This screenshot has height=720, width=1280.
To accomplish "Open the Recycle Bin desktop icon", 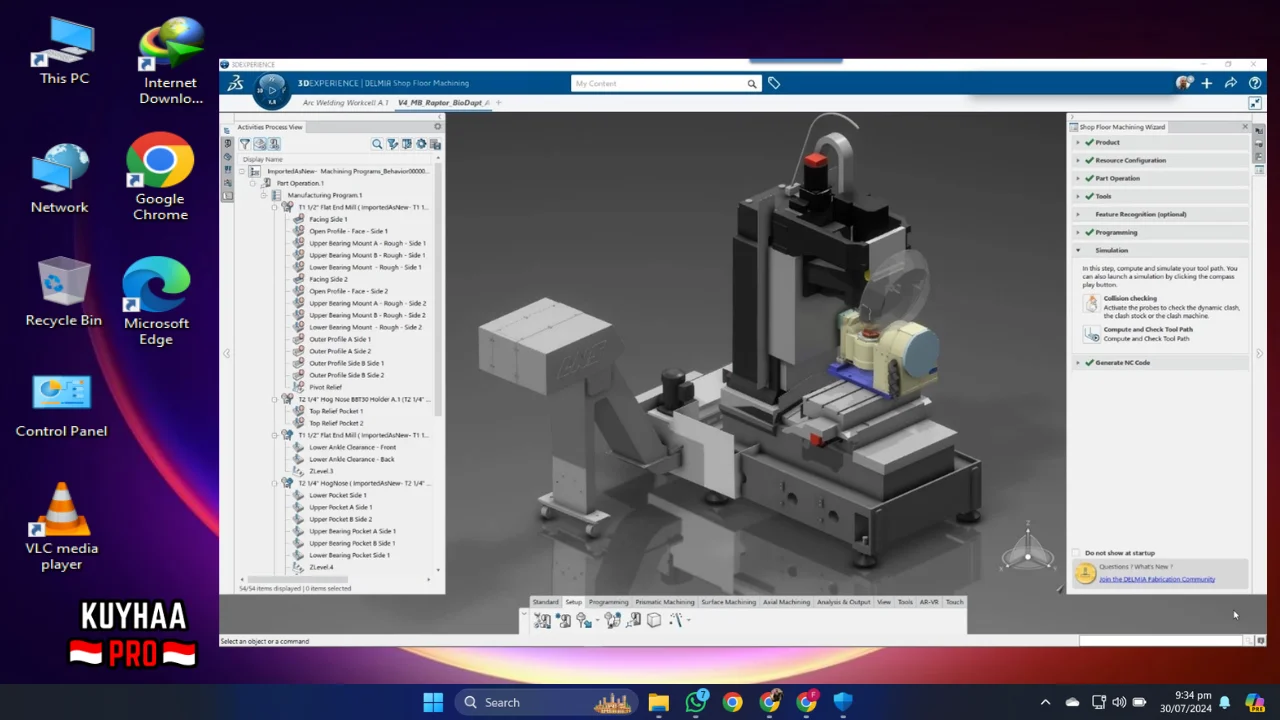I will pos(64,293).
